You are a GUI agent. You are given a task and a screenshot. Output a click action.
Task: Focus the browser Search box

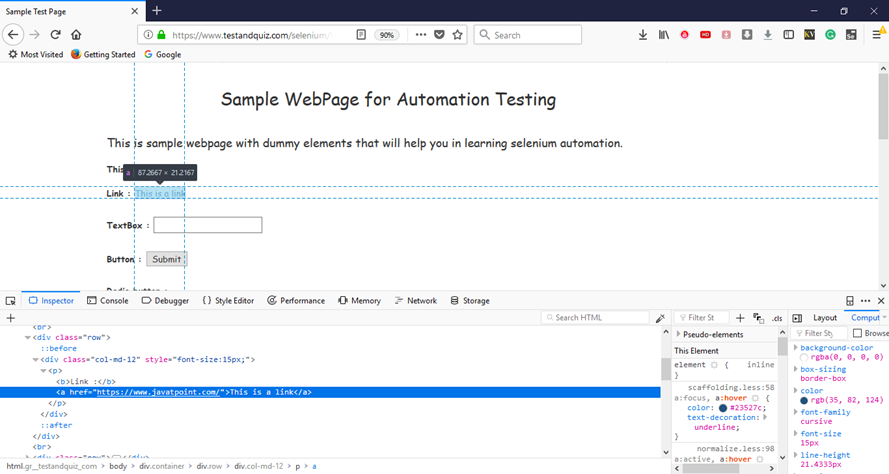528,35
